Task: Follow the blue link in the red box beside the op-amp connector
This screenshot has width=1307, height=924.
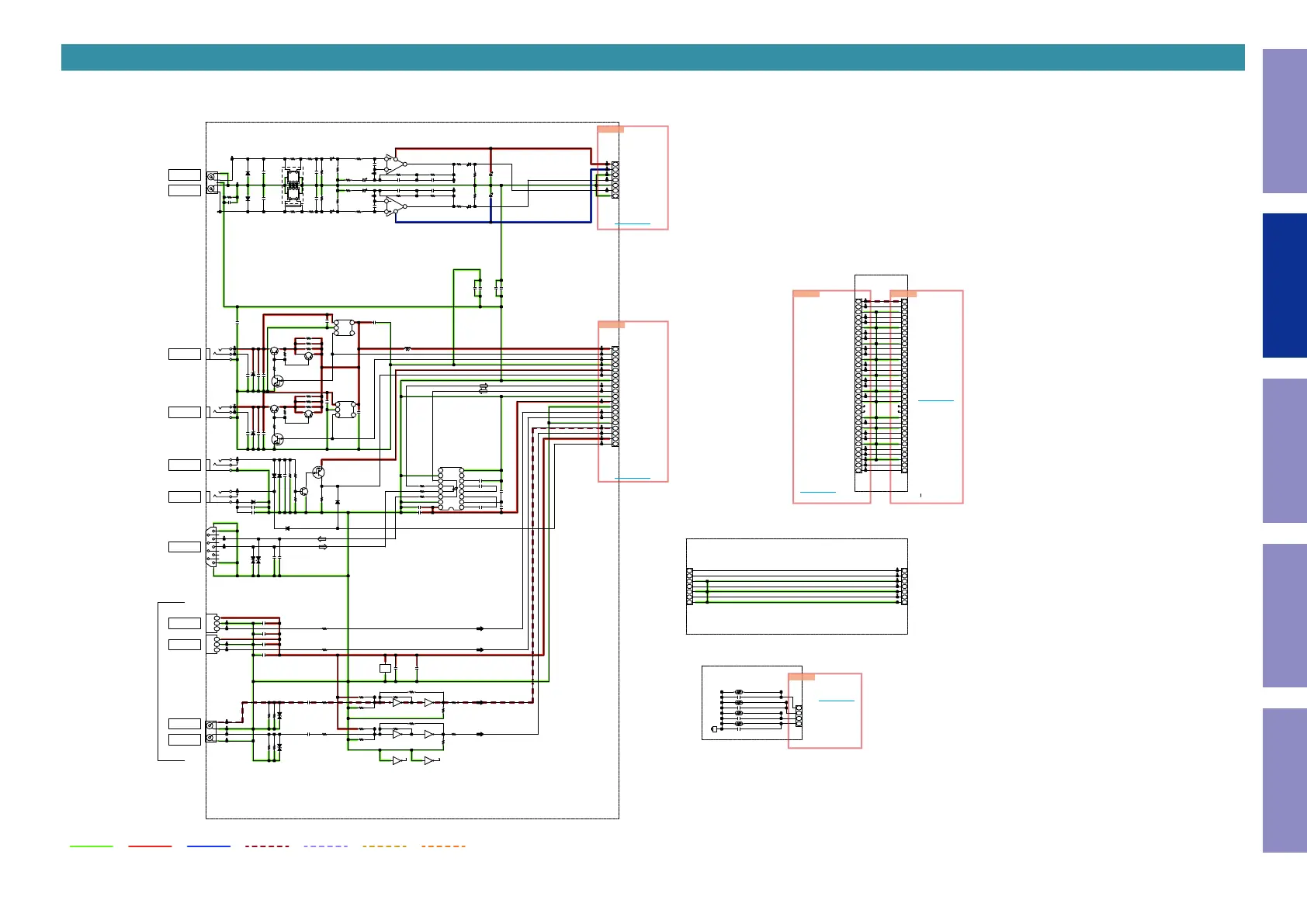Action: click(x=633, y=223)
